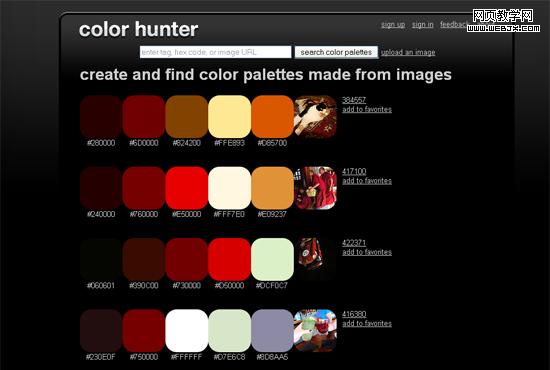The width and height of the screenshot is (550, 370).
Task: Open palette link 417100
Action: coord(354,171)
